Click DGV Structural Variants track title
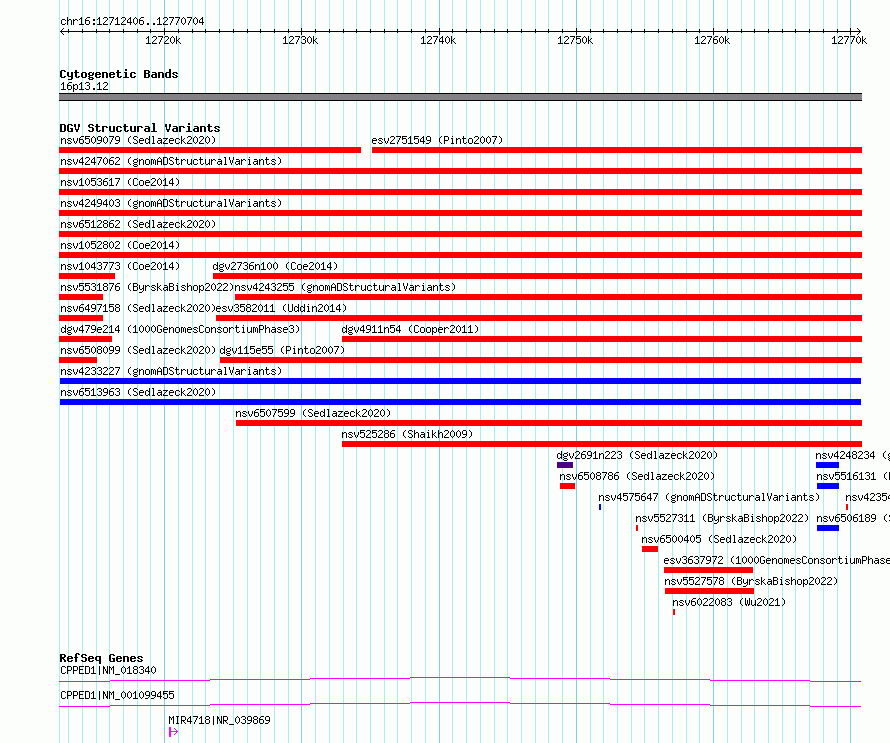Viewport: 890px width, 743px height. [140, 128]
